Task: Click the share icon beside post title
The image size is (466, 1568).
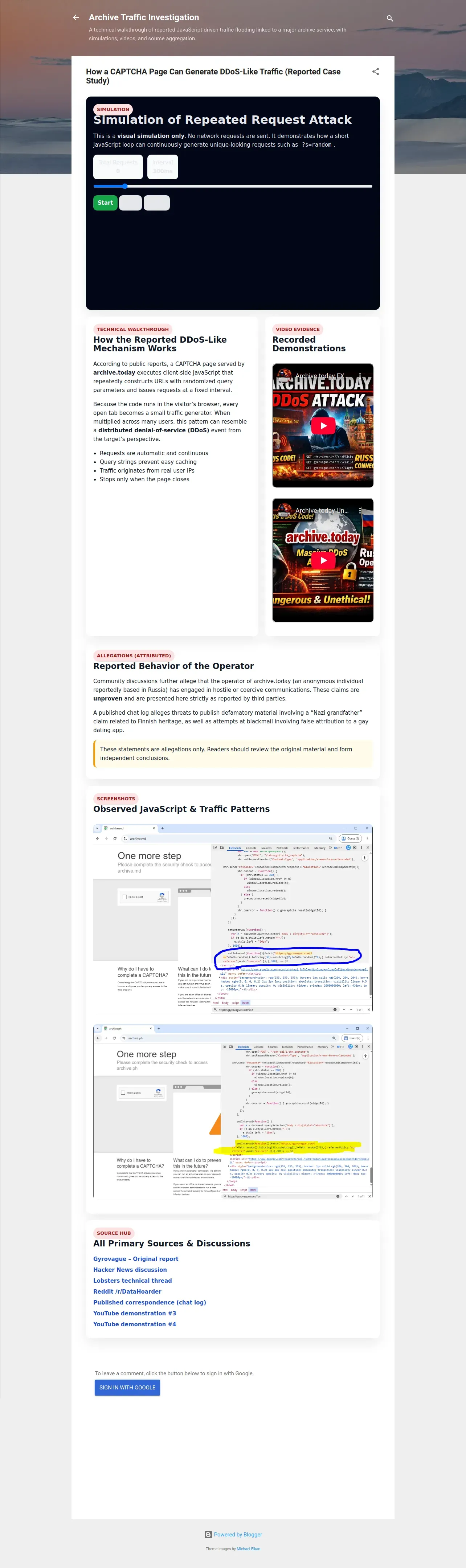Action: (x=375, y=71)
